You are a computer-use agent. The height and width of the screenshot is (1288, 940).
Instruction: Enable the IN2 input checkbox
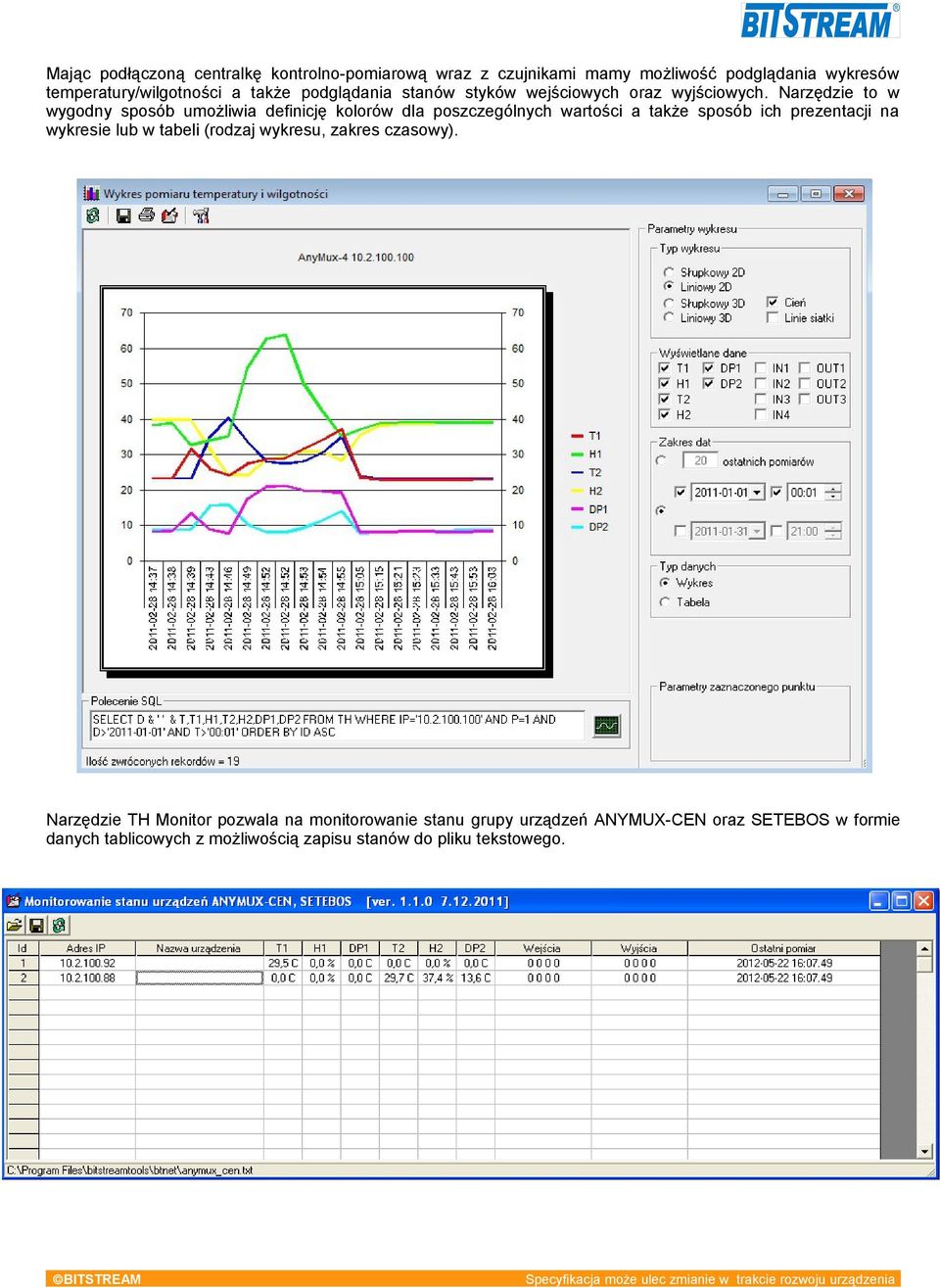tap(761, 384)
